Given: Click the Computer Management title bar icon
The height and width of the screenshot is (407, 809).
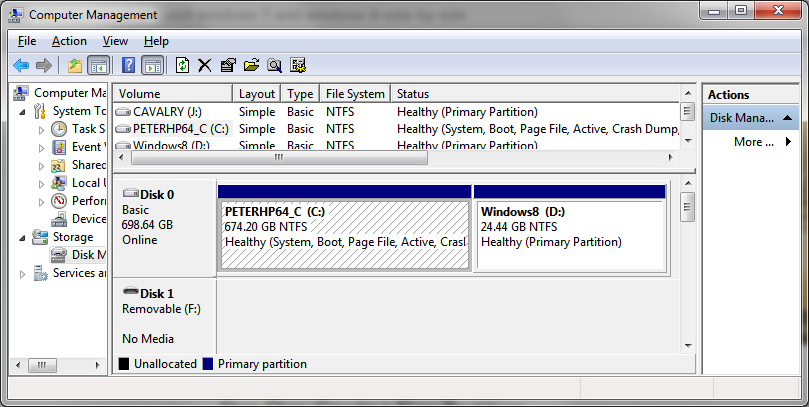Looking at the screenshot, I should tap(17, 13).
